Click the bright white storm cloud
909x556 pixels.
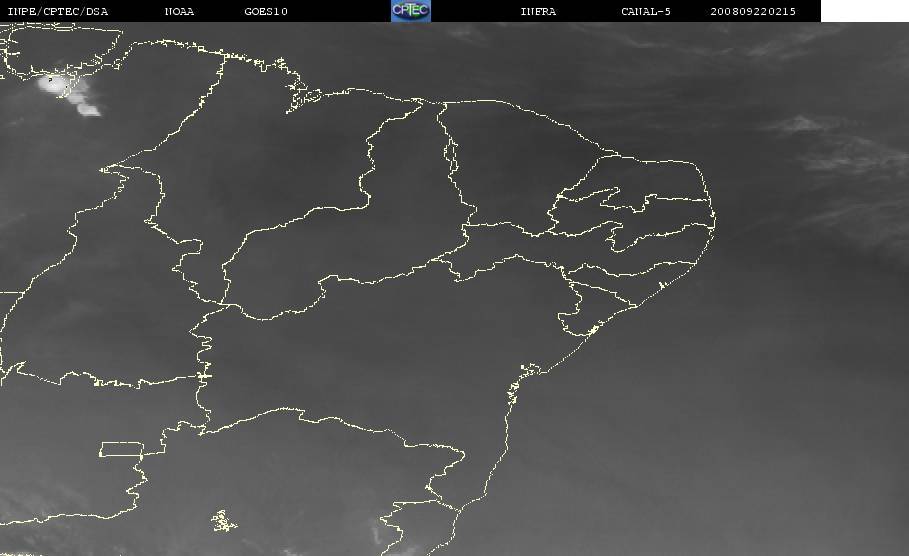click(54, 86)
